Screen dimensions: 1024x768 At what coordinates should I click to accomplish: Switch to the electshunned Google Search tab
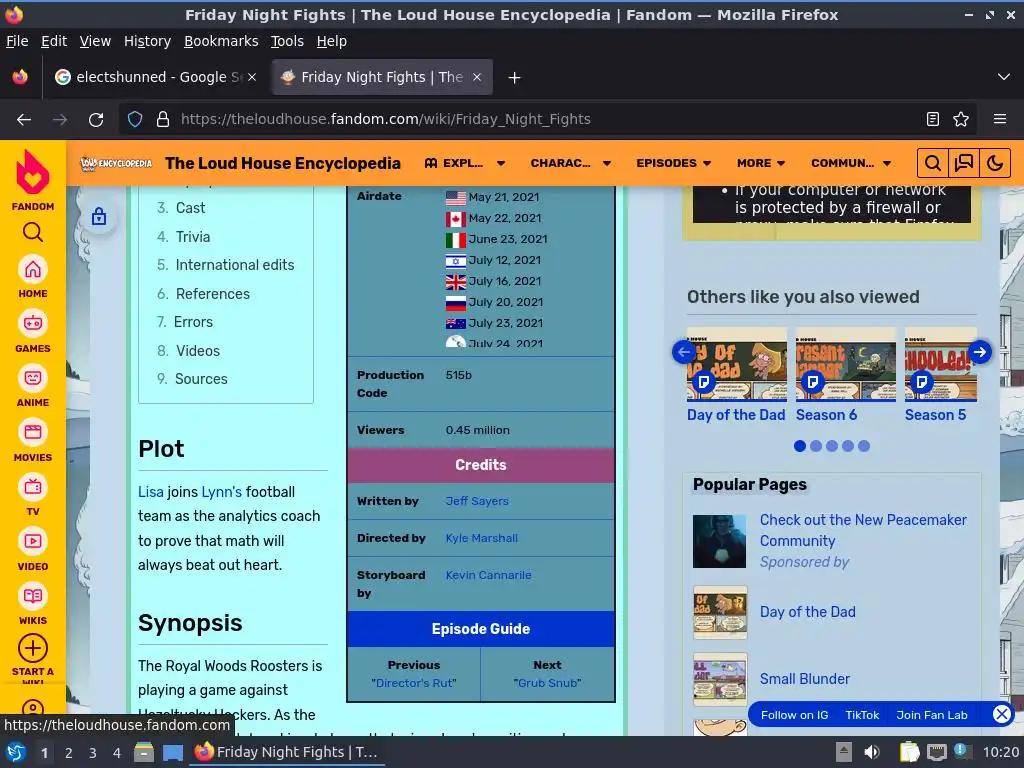[x=157, y=77]
